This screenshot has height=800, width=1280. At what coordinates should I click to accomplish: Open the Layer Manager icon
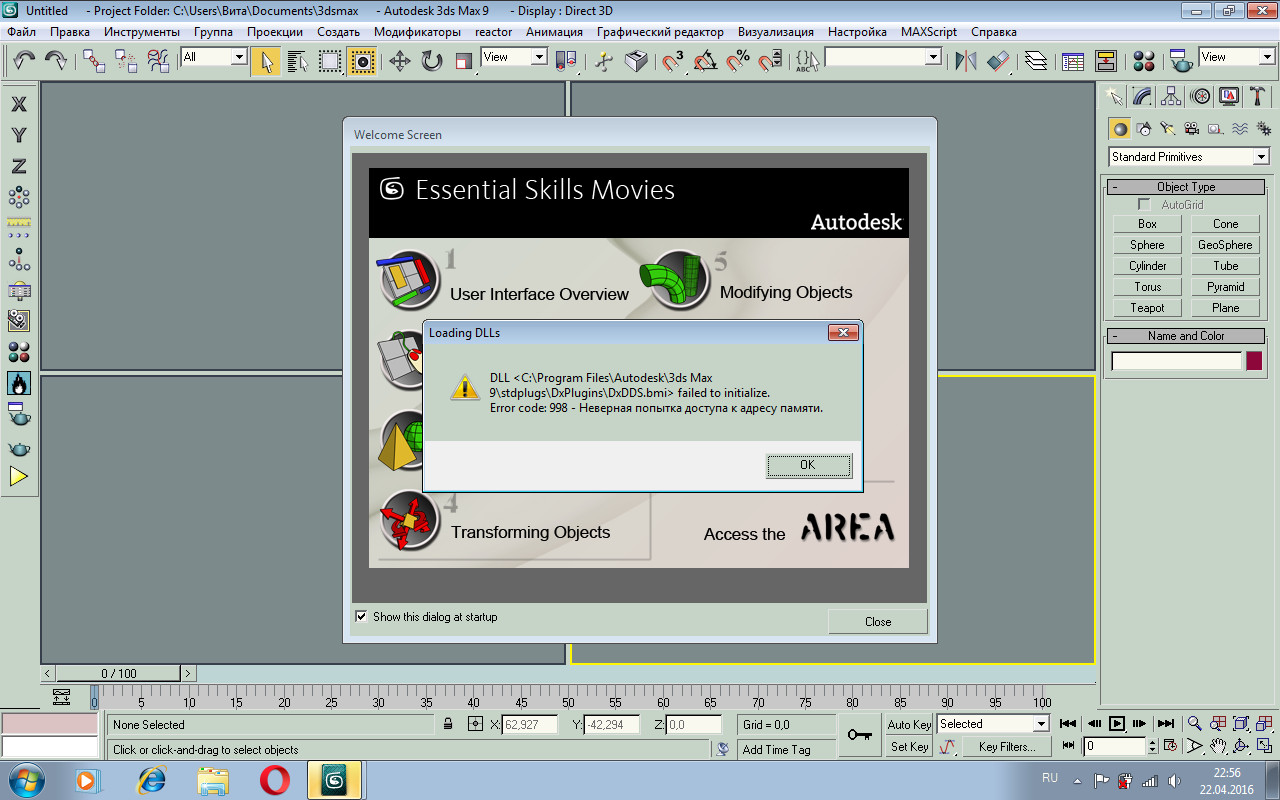(1036, 61)
